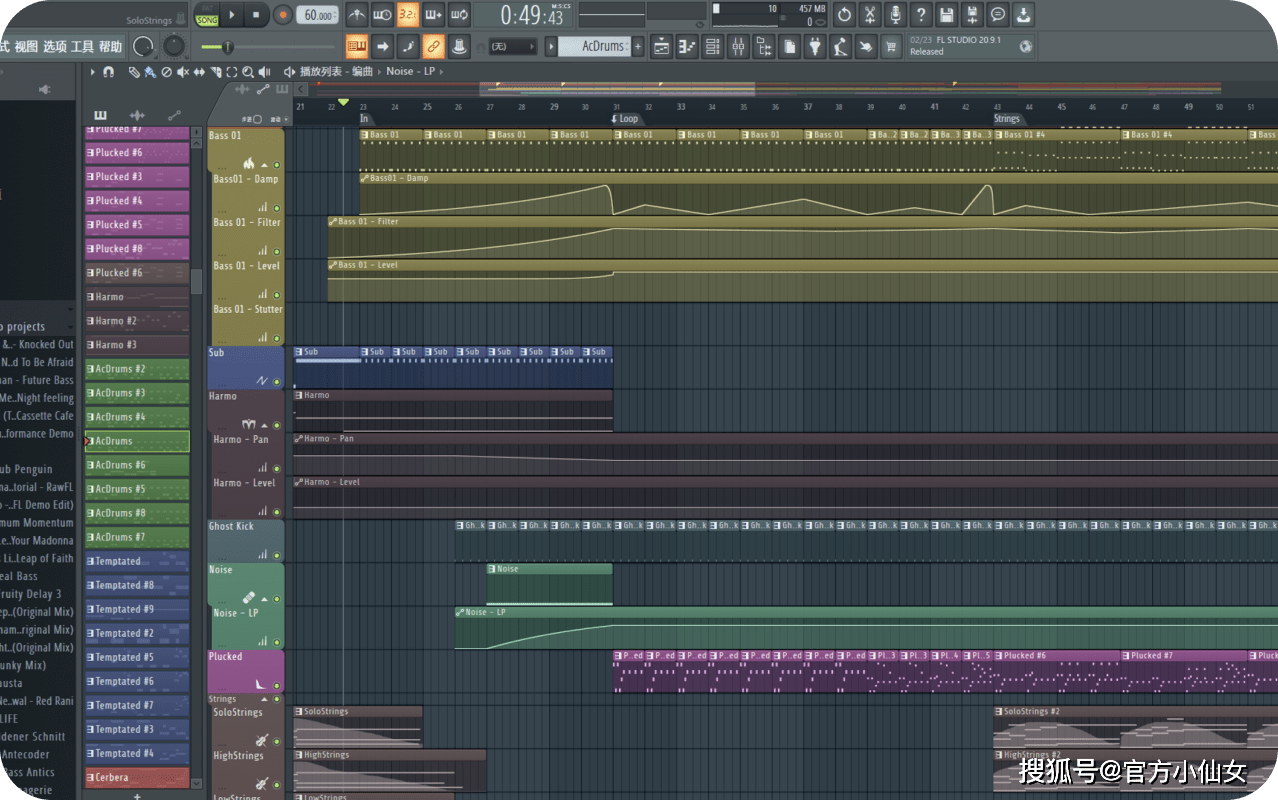Click the Strings timeline marker
The width and height of the screenshot is (1278, 800).
click(1006, 119)
